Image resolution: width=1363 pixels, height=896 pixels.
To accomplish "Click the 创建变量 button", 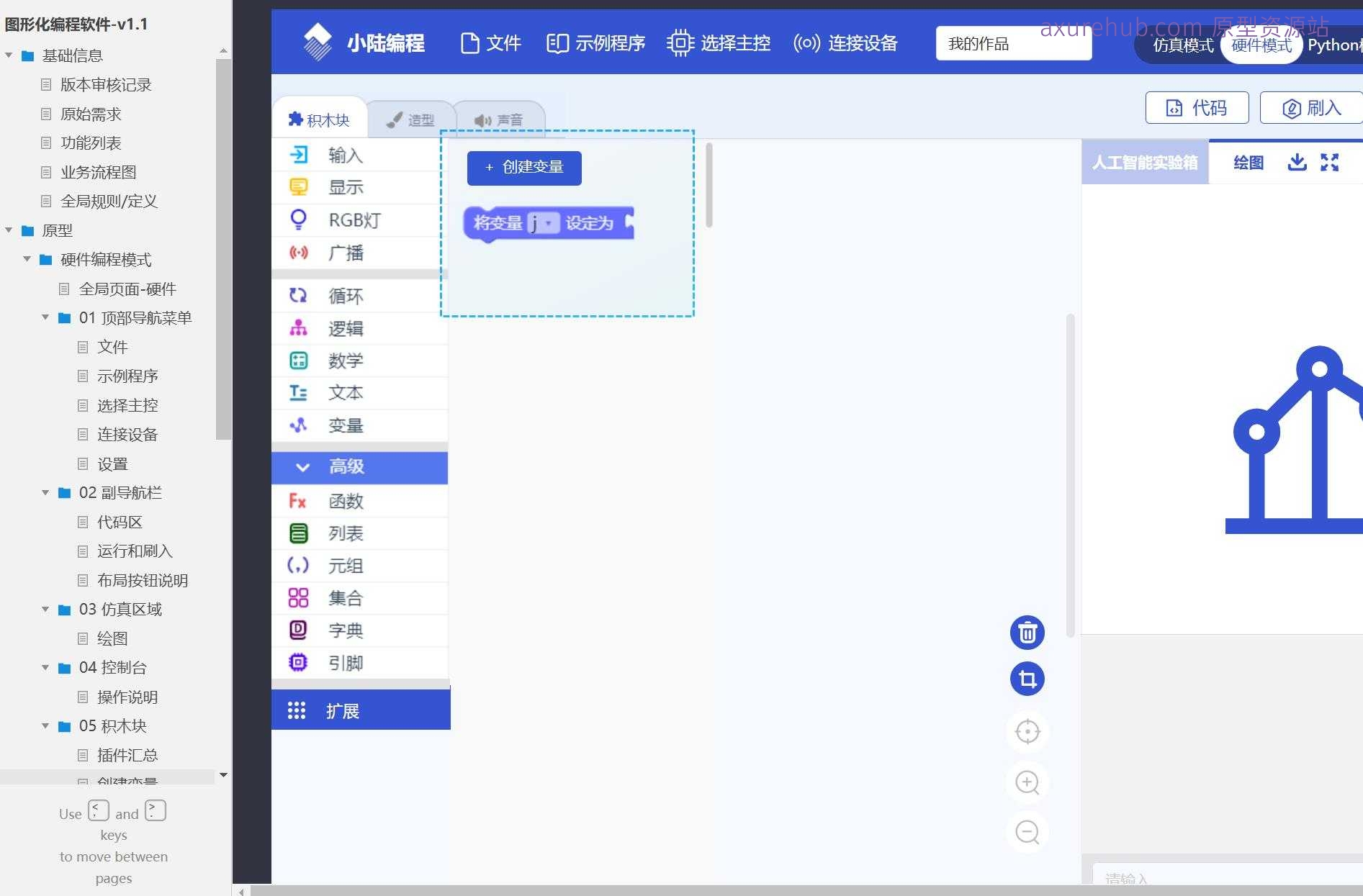I will (x=523, y=168).
